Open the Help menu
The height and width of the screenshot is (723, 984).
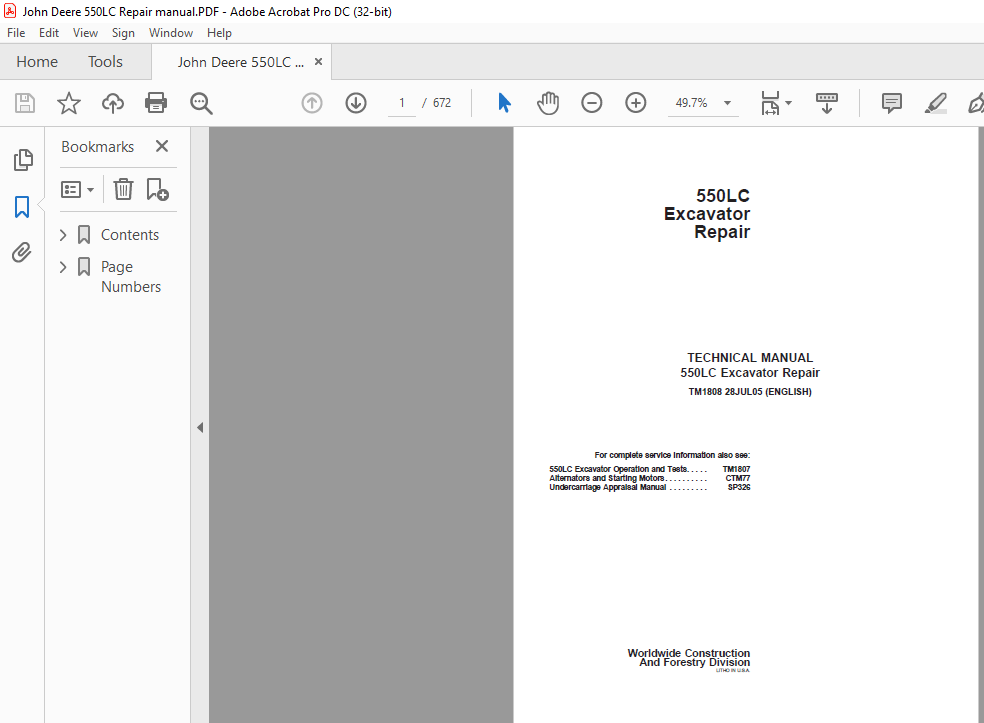(220, 33)
